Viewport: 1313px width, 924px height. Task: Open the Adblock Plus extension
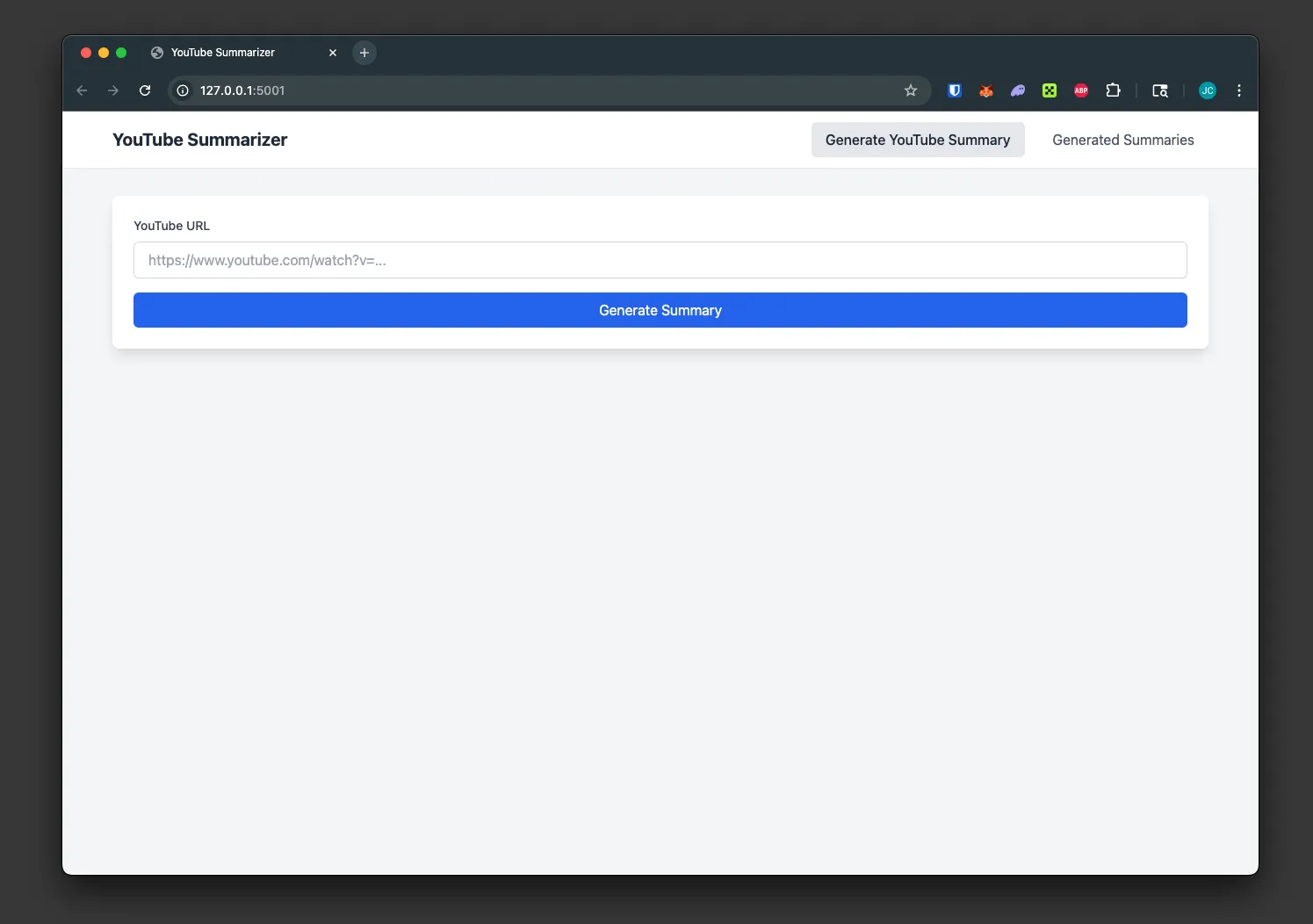[1080, 90]
